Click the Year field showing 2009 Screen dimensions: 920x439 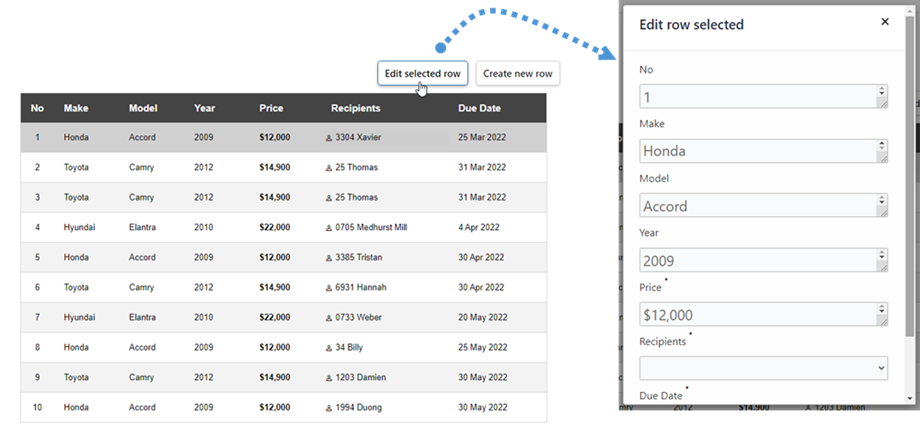tap(757, 261)
